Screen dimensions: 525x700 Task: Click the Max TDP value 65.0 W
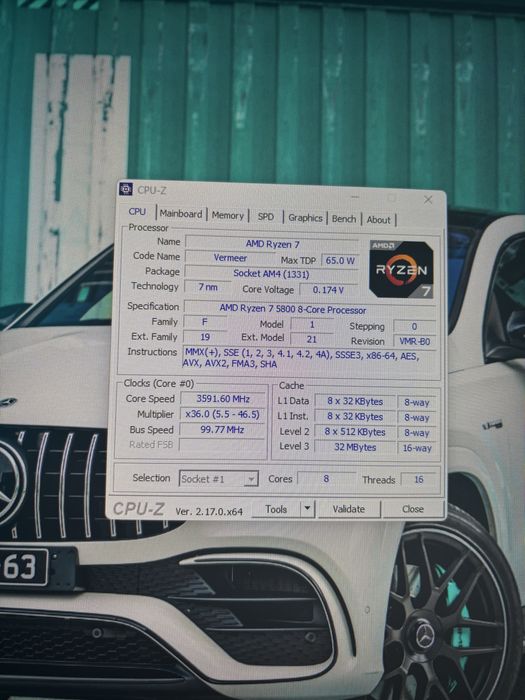340,260
